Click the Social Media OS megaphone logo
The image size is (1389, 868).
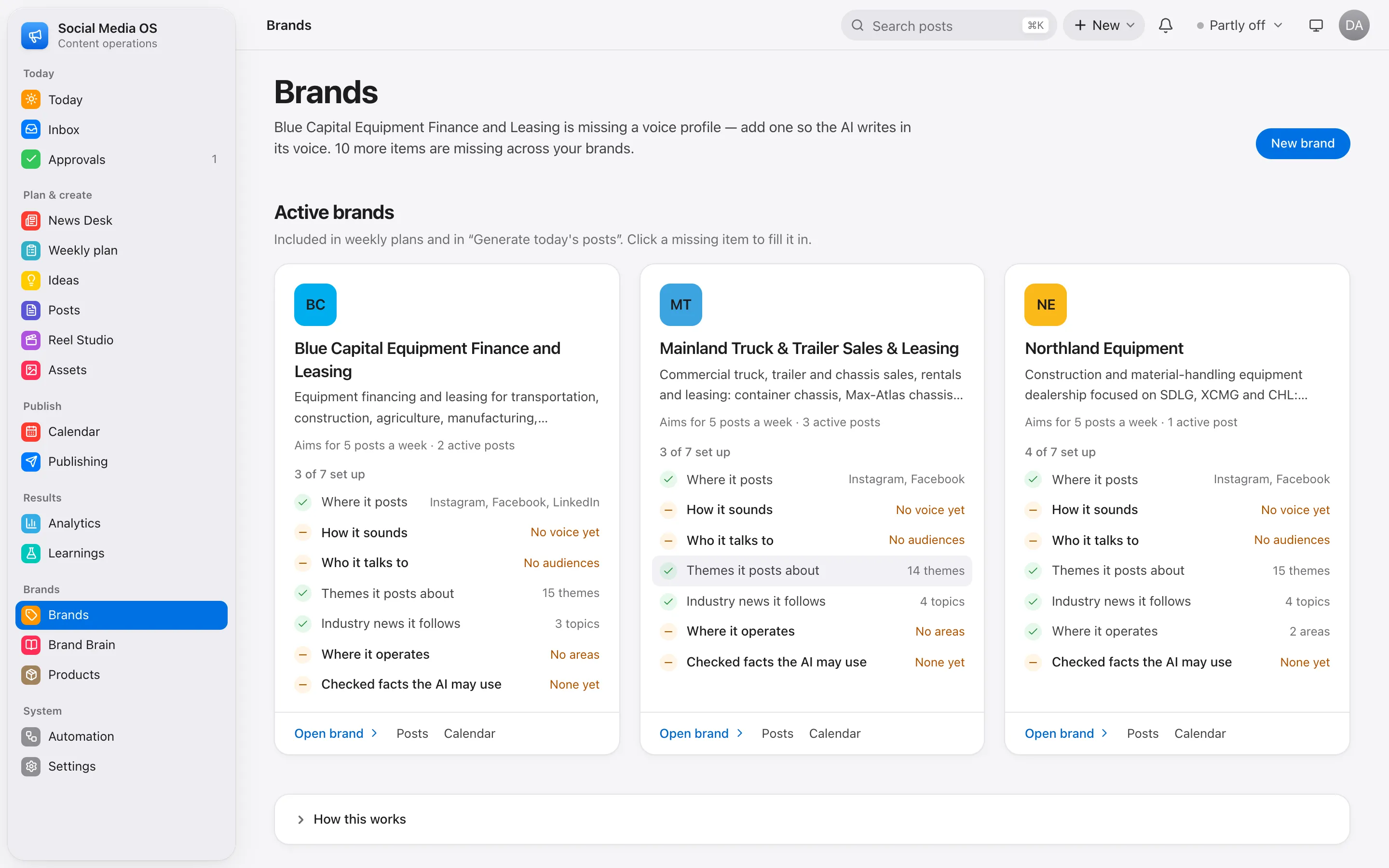(35, 35)
